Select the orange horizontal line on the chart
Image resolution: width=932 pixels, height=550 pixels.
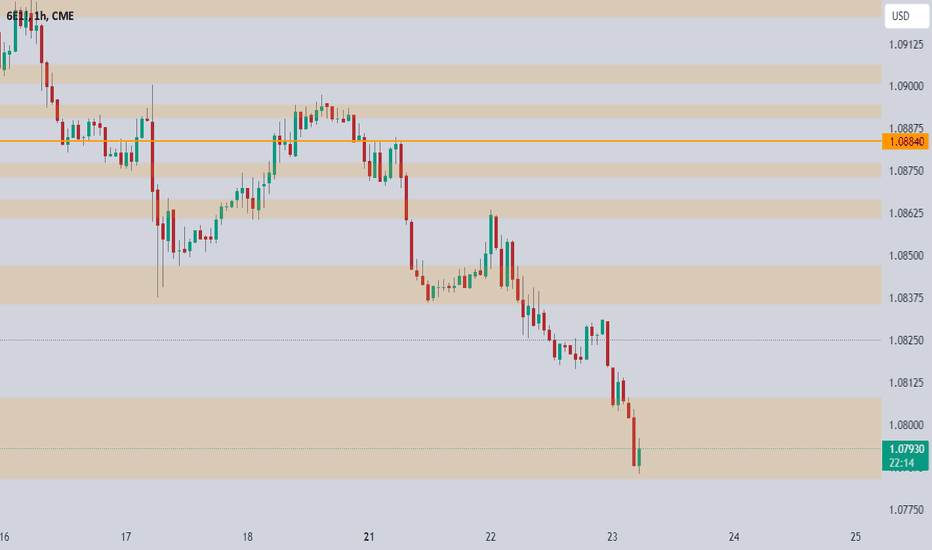(440, 141)
